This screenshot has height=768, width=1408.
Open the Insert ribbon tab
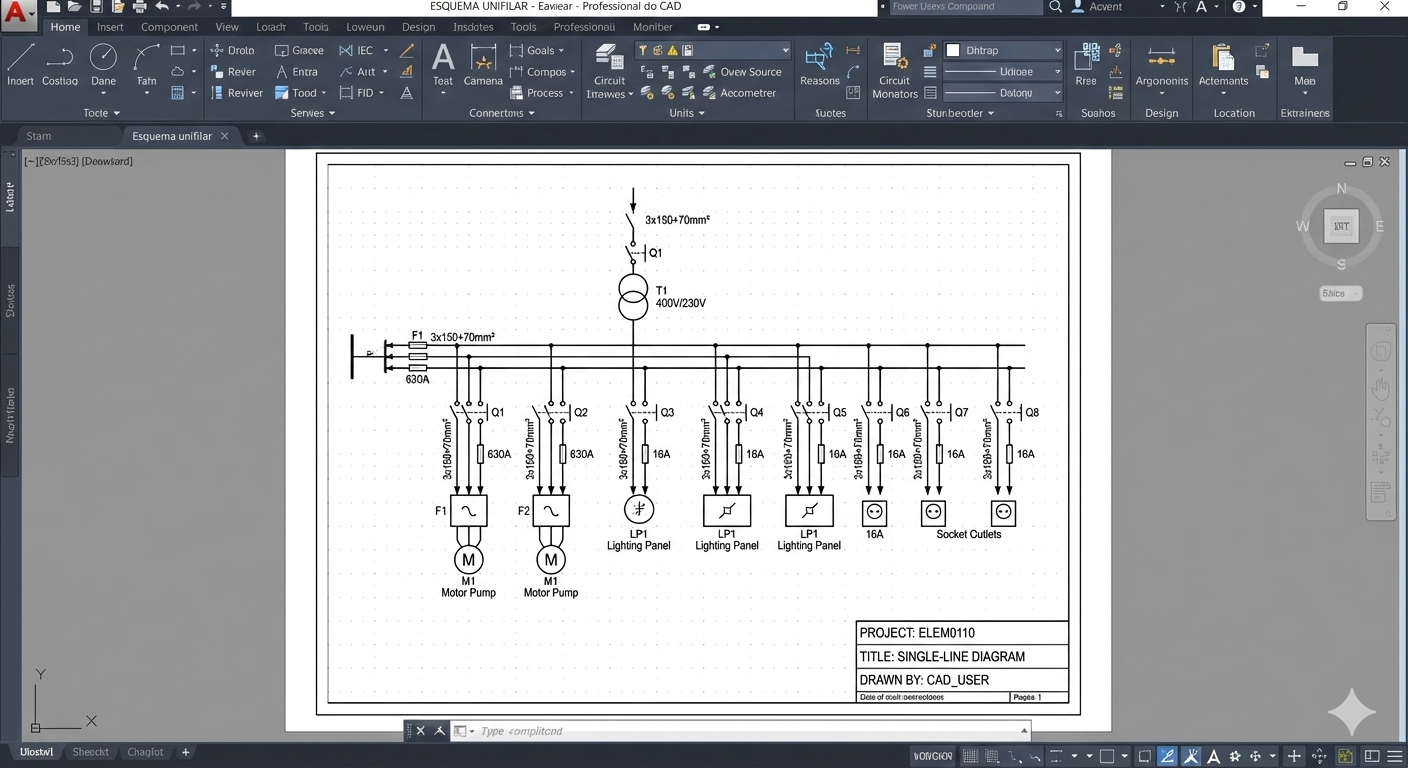[110, 27]
